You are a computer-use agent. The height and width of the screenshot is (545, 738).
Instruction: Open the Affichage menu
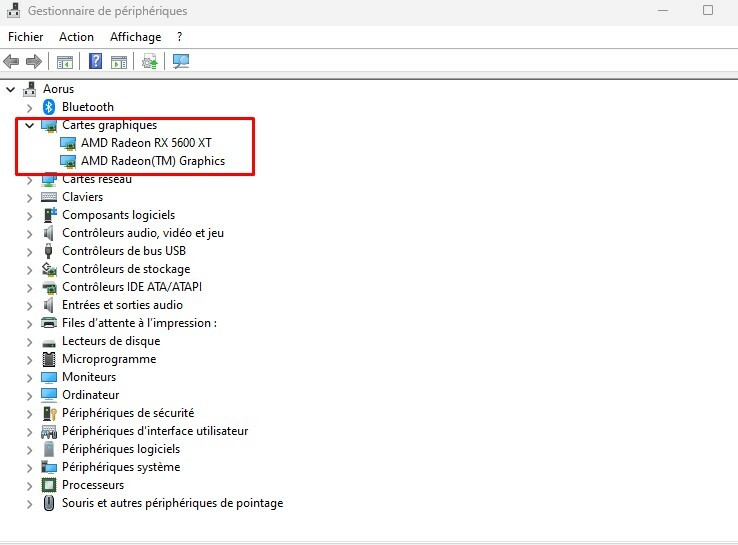(x=136, y=37)
